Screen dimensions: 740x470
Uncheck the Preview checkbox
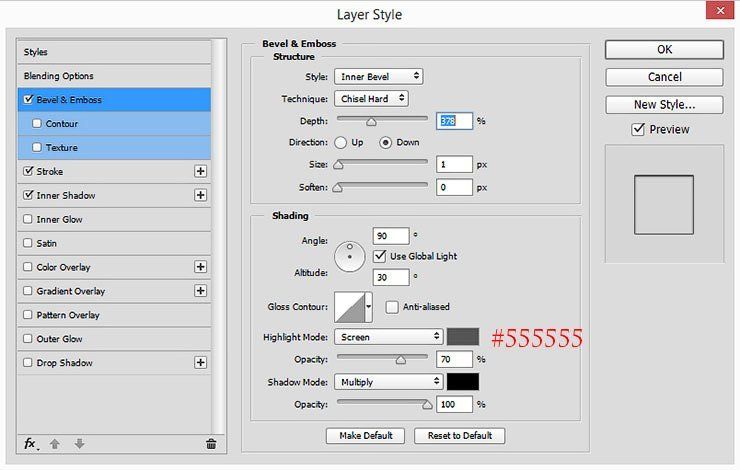[x=638, y=129]
